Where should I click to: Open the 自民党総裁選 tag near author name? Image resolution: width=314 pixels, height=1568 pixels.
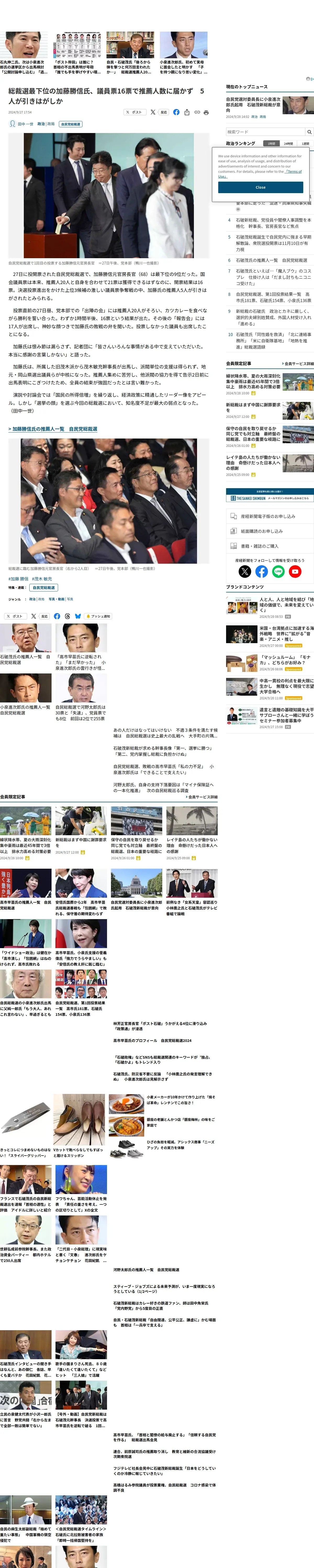[71, 124]
